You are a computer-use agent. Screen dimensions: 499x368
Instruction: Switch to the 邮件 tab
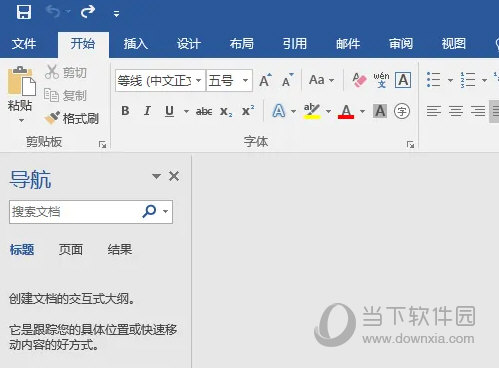(x=348, y=44)
